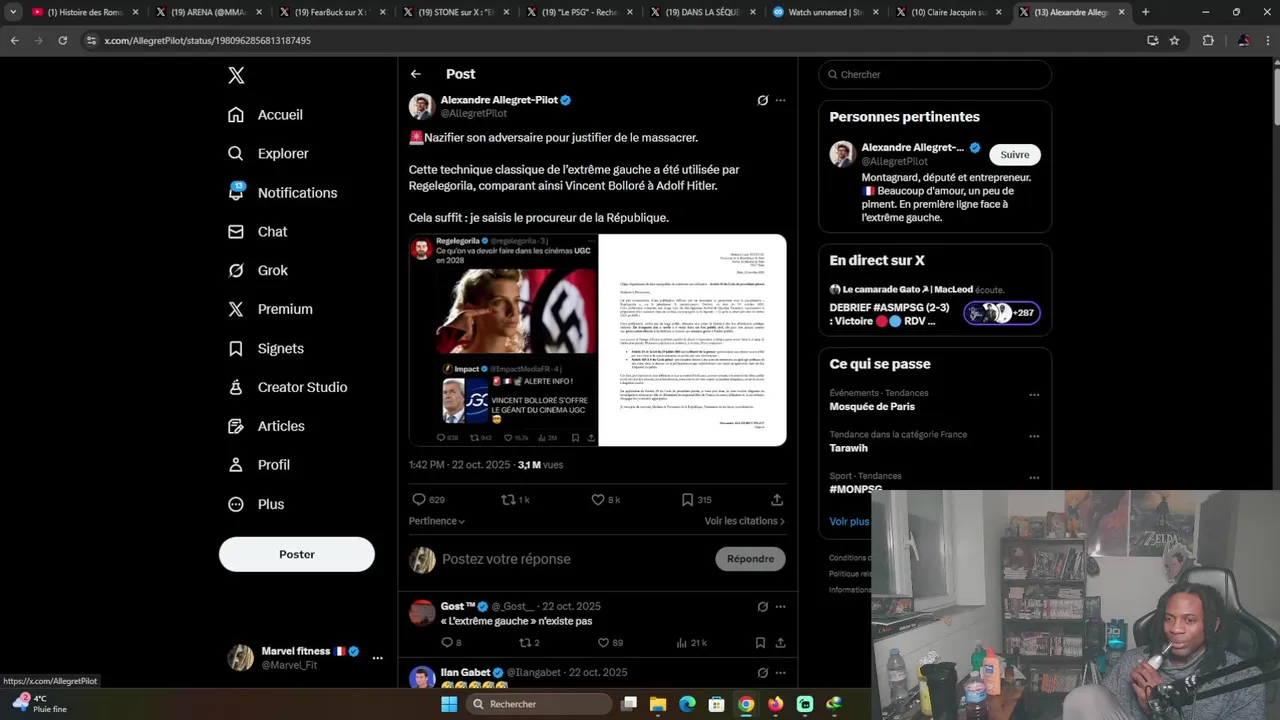Open more options on main post
The image size is (1280, 720).
781,100
